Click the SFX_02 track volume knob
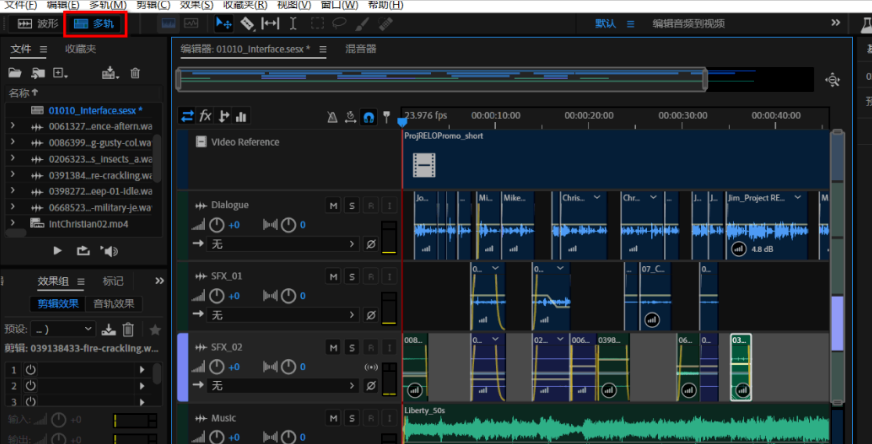The width and height of the screenshot is (872, 444). coord(216,367)
